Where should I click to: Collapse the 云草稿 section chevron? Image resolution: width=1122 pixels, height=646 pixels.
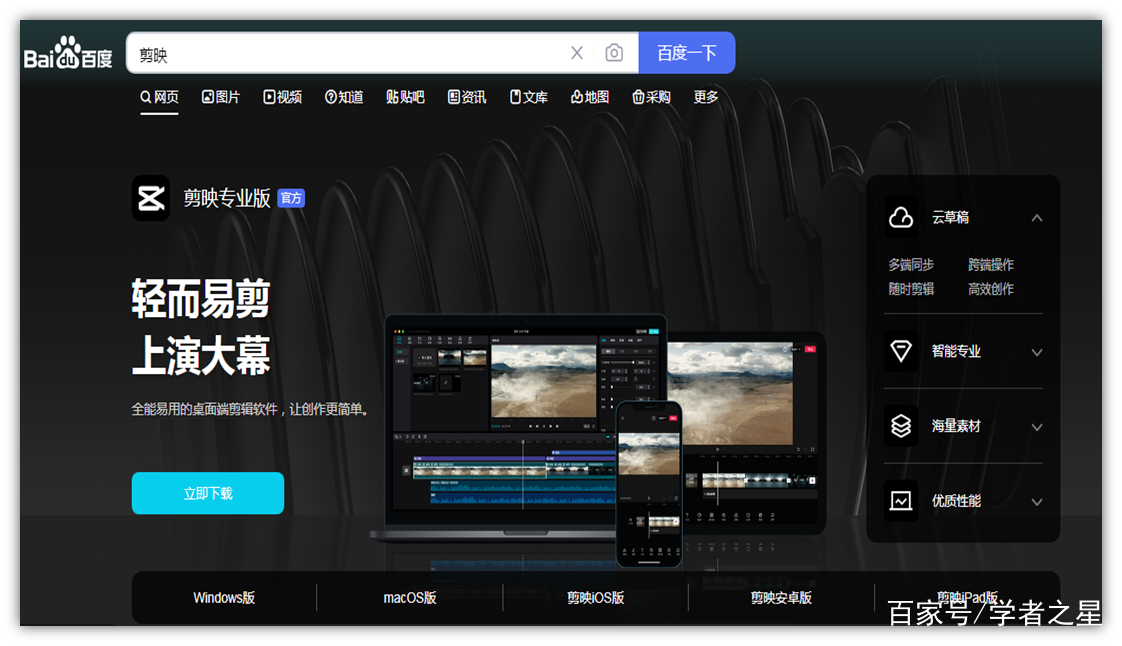[1037, 217]
